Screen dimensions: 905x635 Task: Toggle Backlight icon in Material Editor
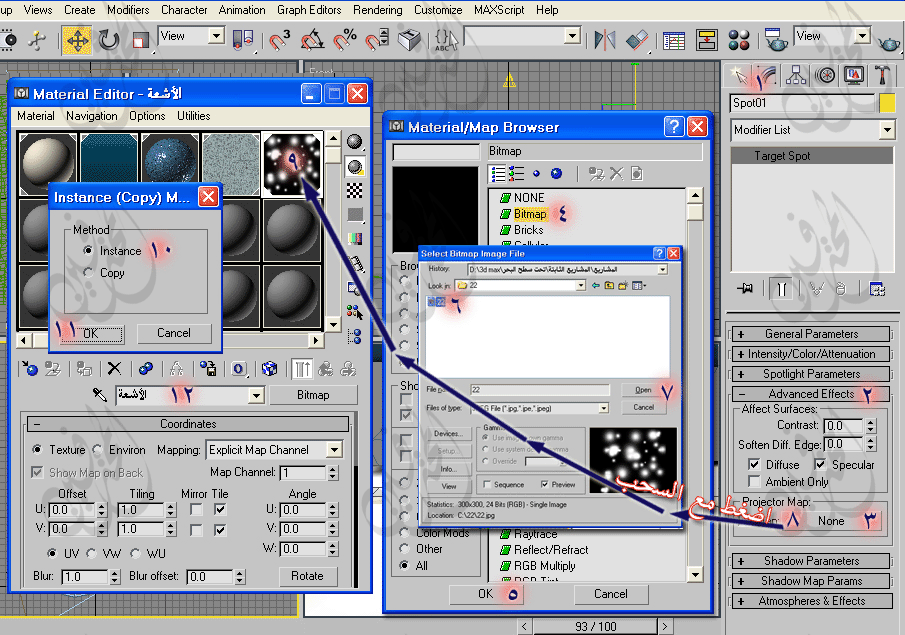[x=354, y=167]
